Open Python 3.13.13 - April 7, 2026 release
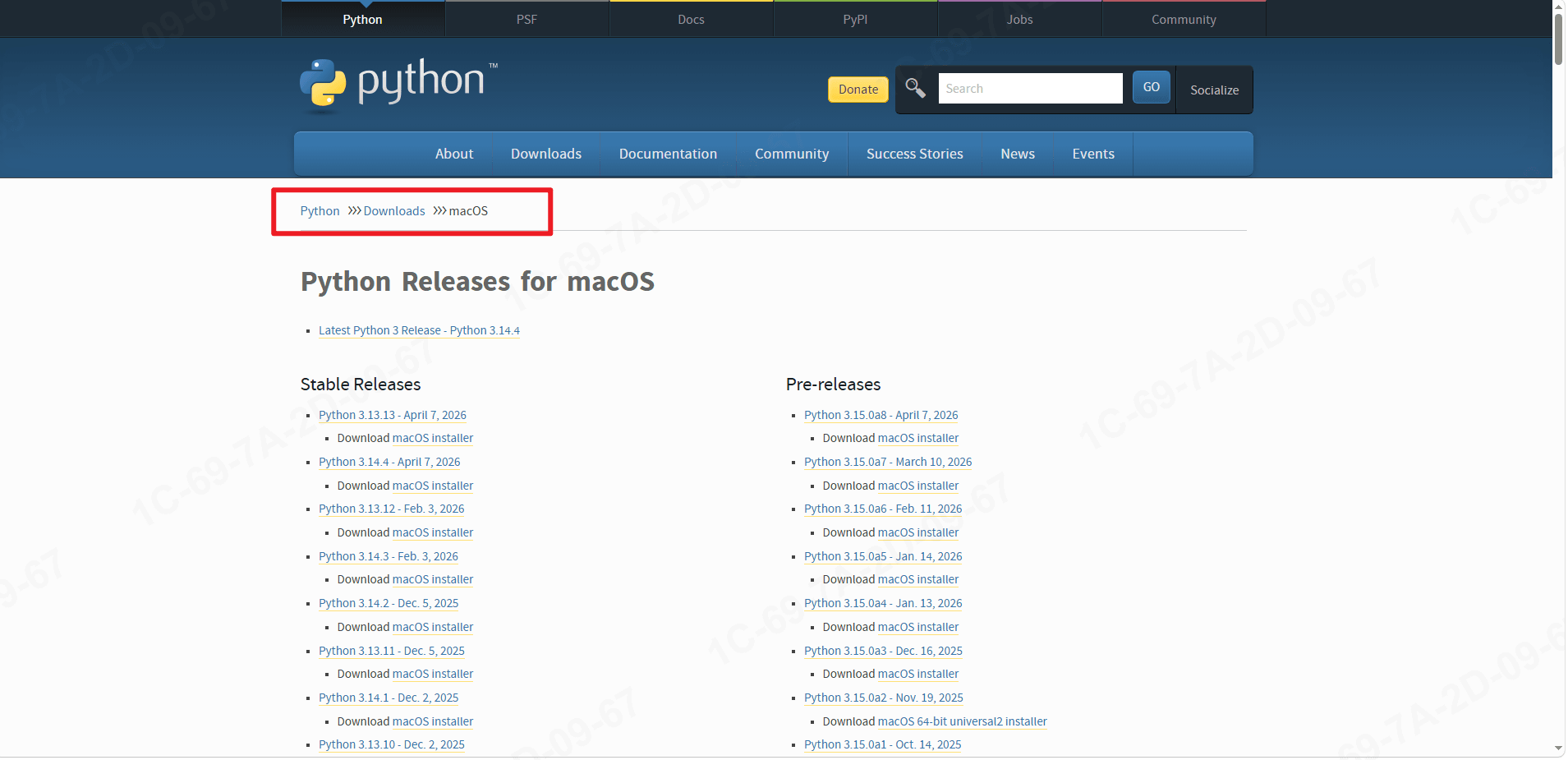The height and width of the screenshot is (760, 1568). point(393,415)
